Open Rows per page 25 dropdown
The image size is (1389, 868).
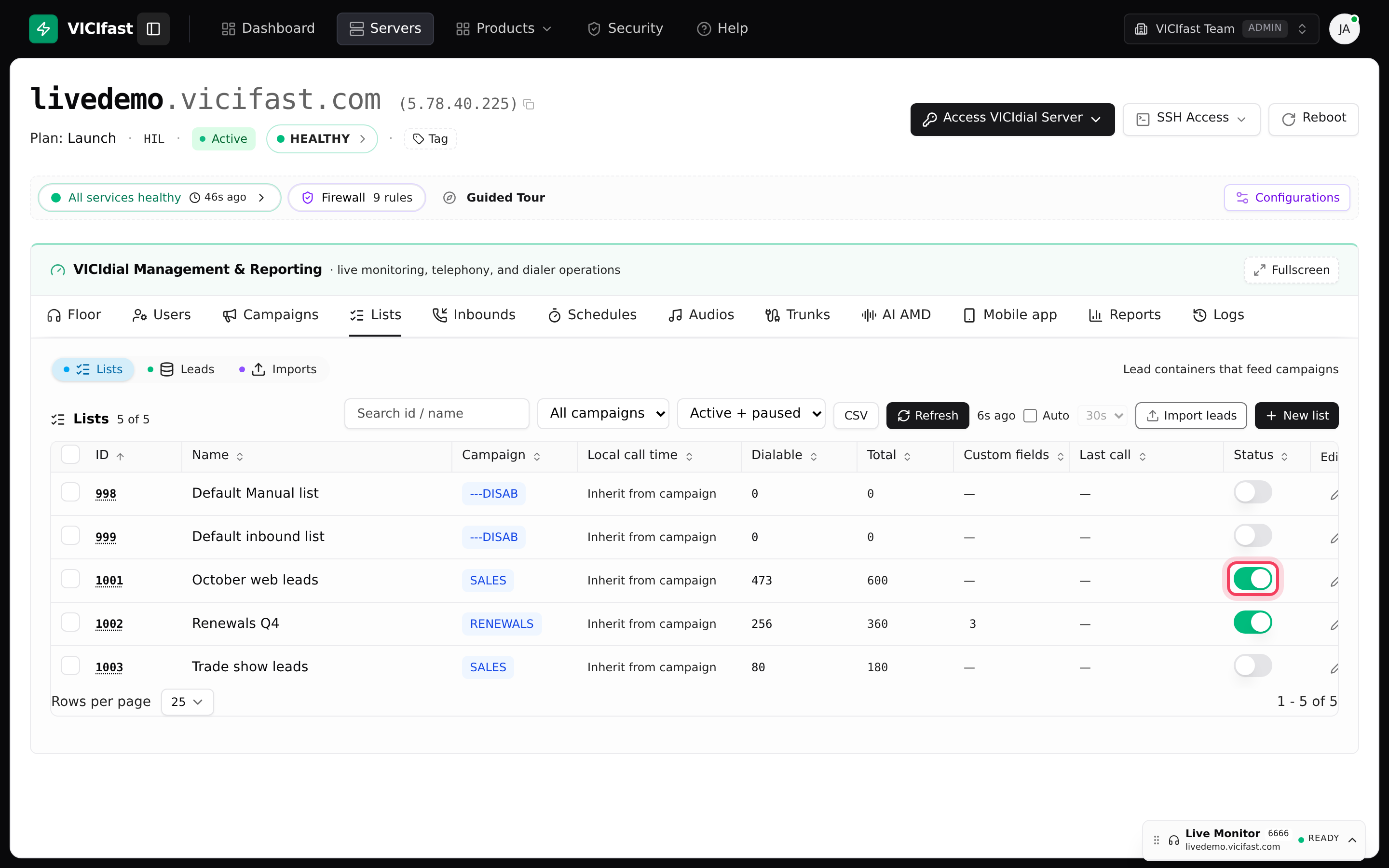[188, 702]
